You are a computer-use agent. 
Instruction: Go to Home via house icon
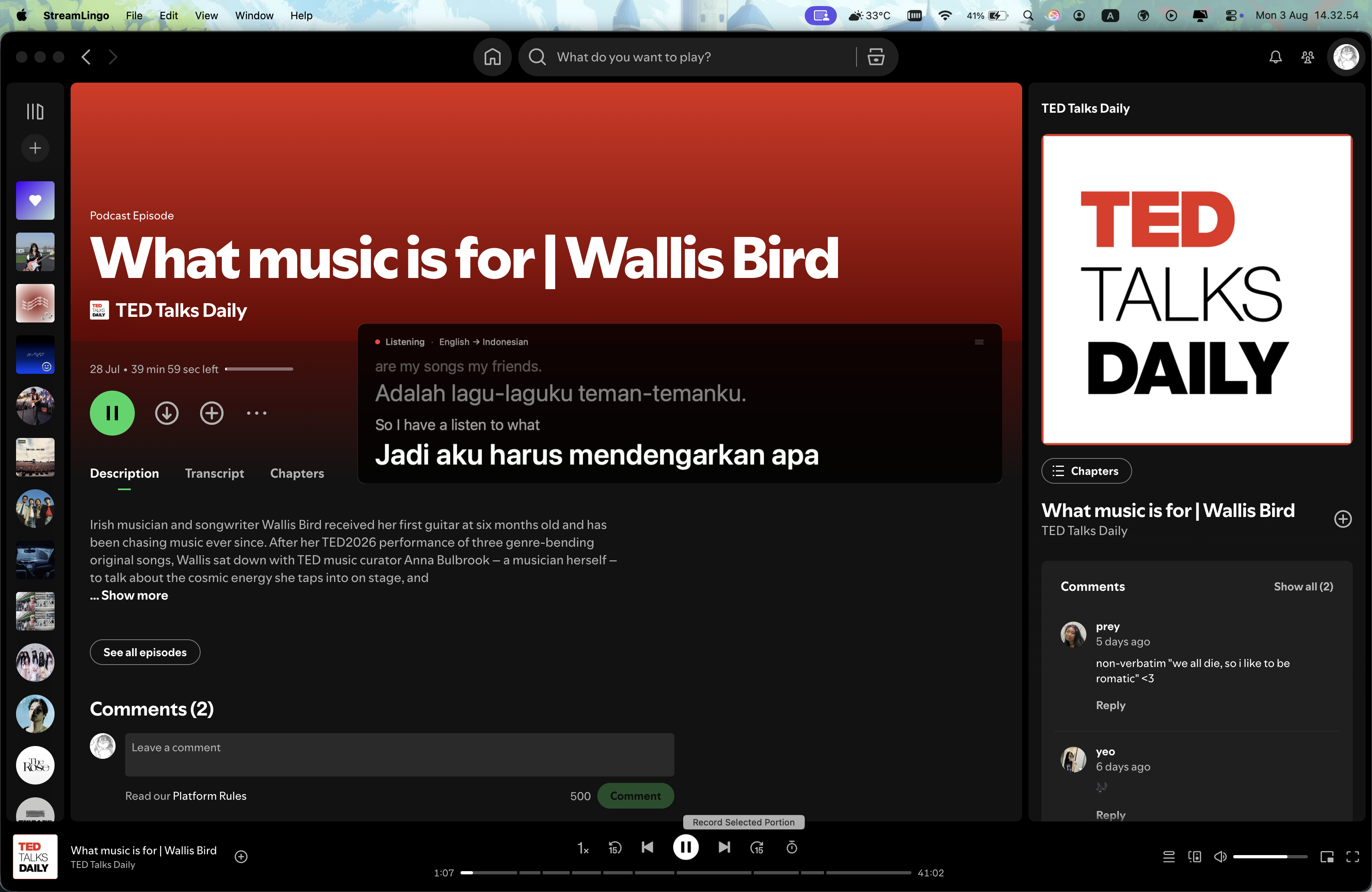[x=492, y=57]
